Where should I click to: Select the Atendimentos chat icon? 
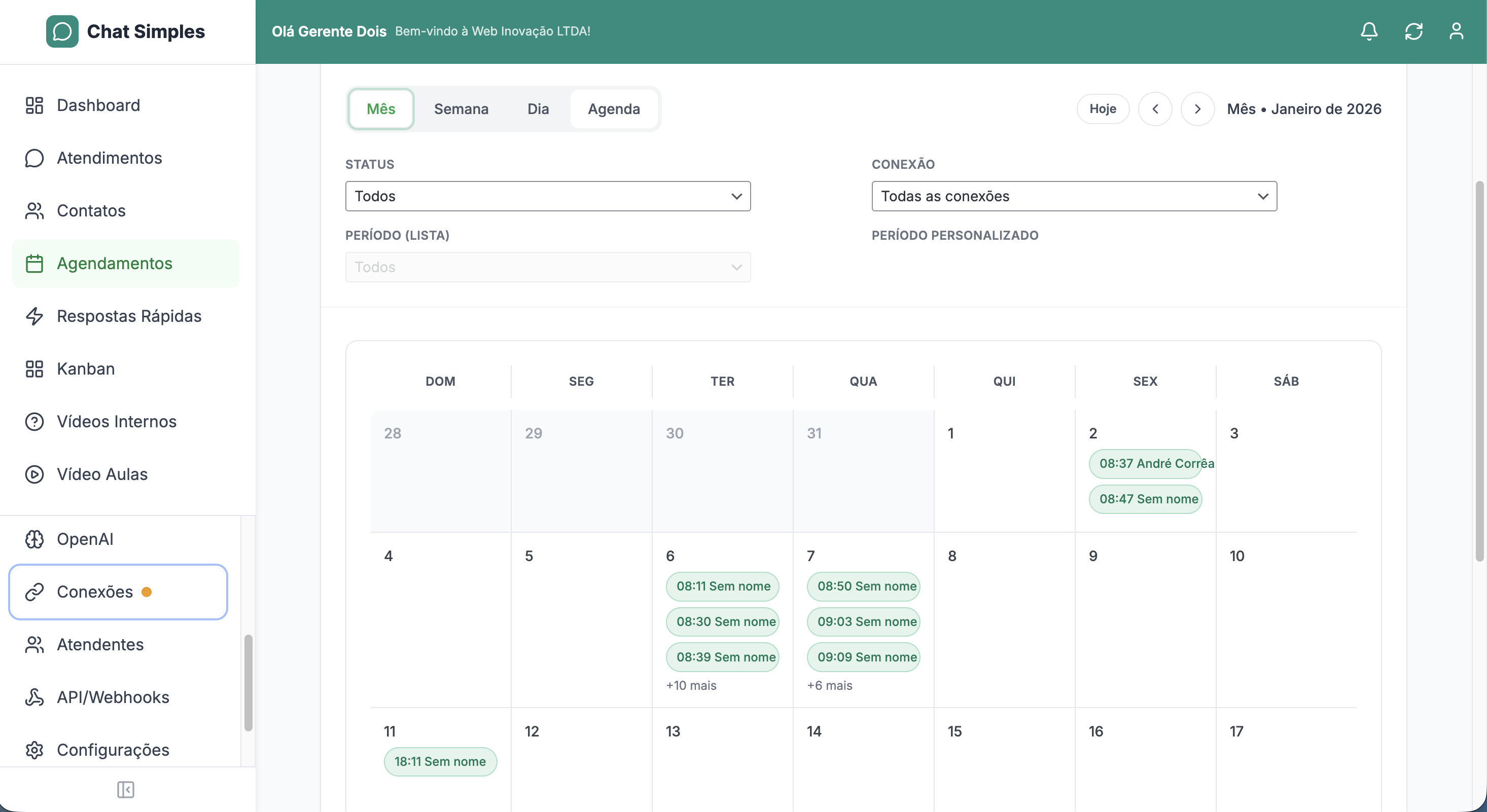[x=33, y=158]
